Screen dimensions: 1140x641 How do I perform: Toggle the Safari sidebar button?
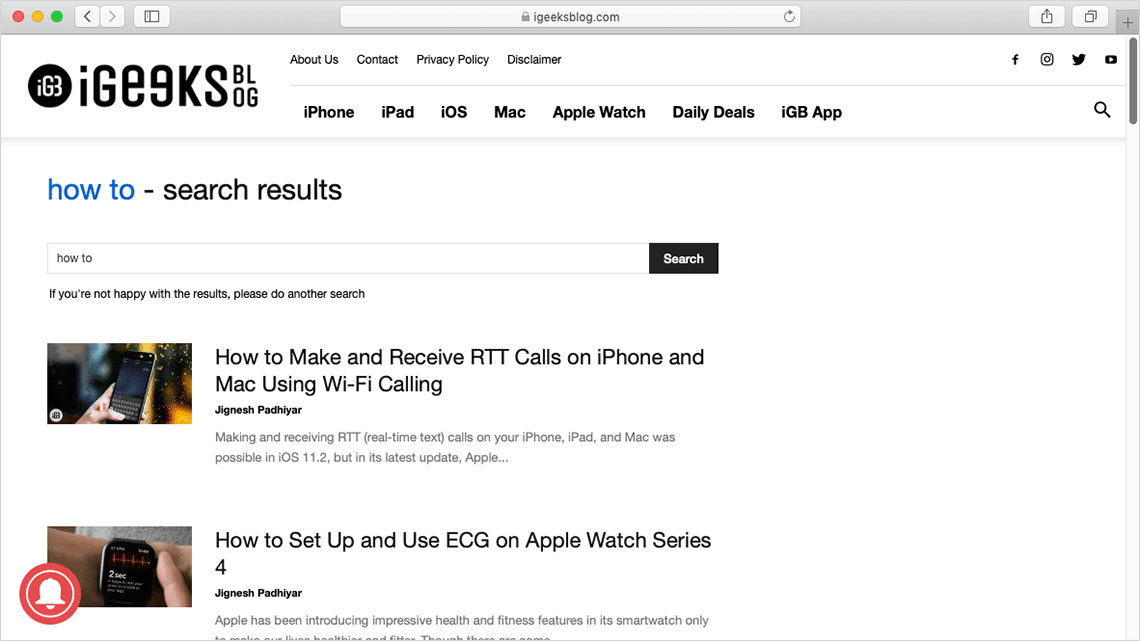[x=152, y=16]
